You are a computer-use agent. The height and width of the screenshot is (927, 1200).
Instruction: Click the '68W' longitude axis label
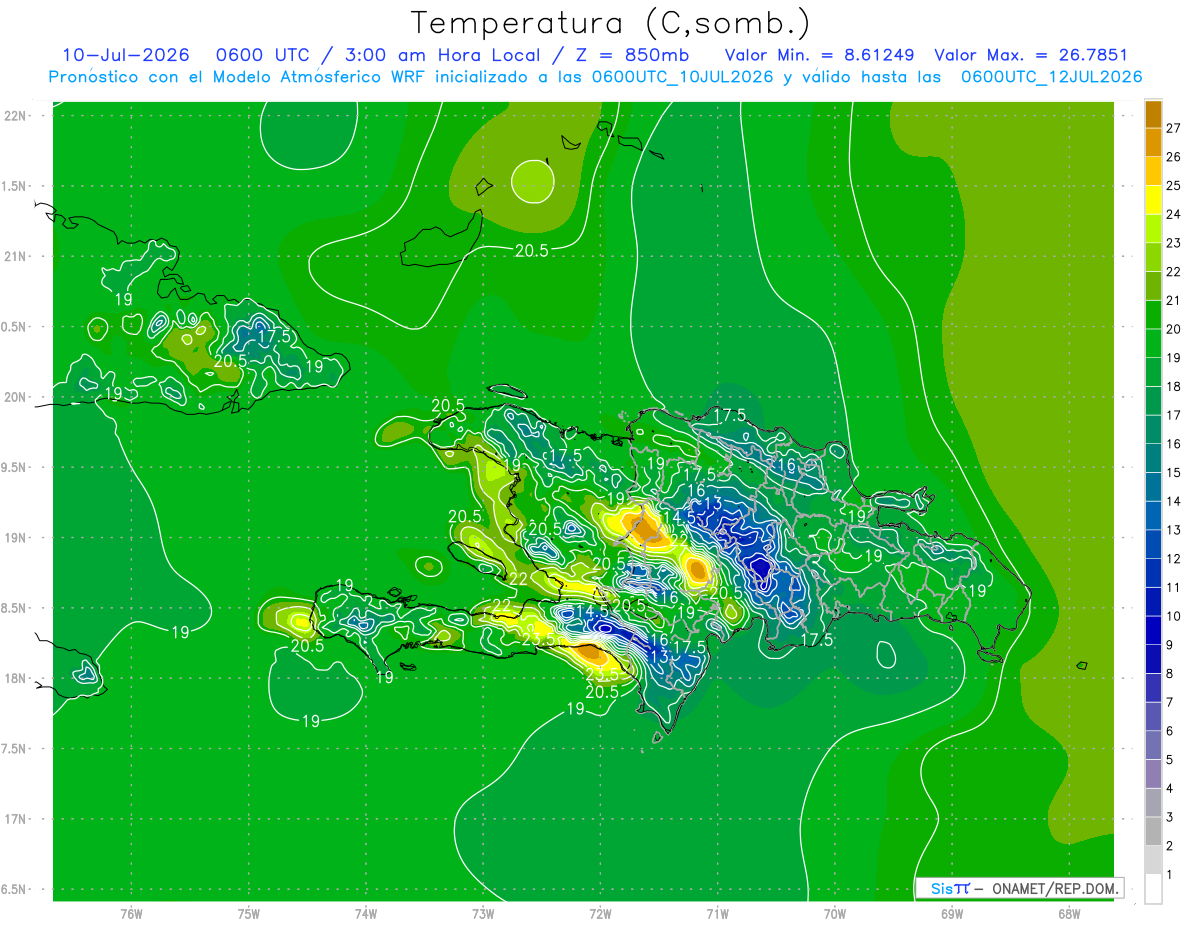pyautogui.click(x=1069, y=914)
